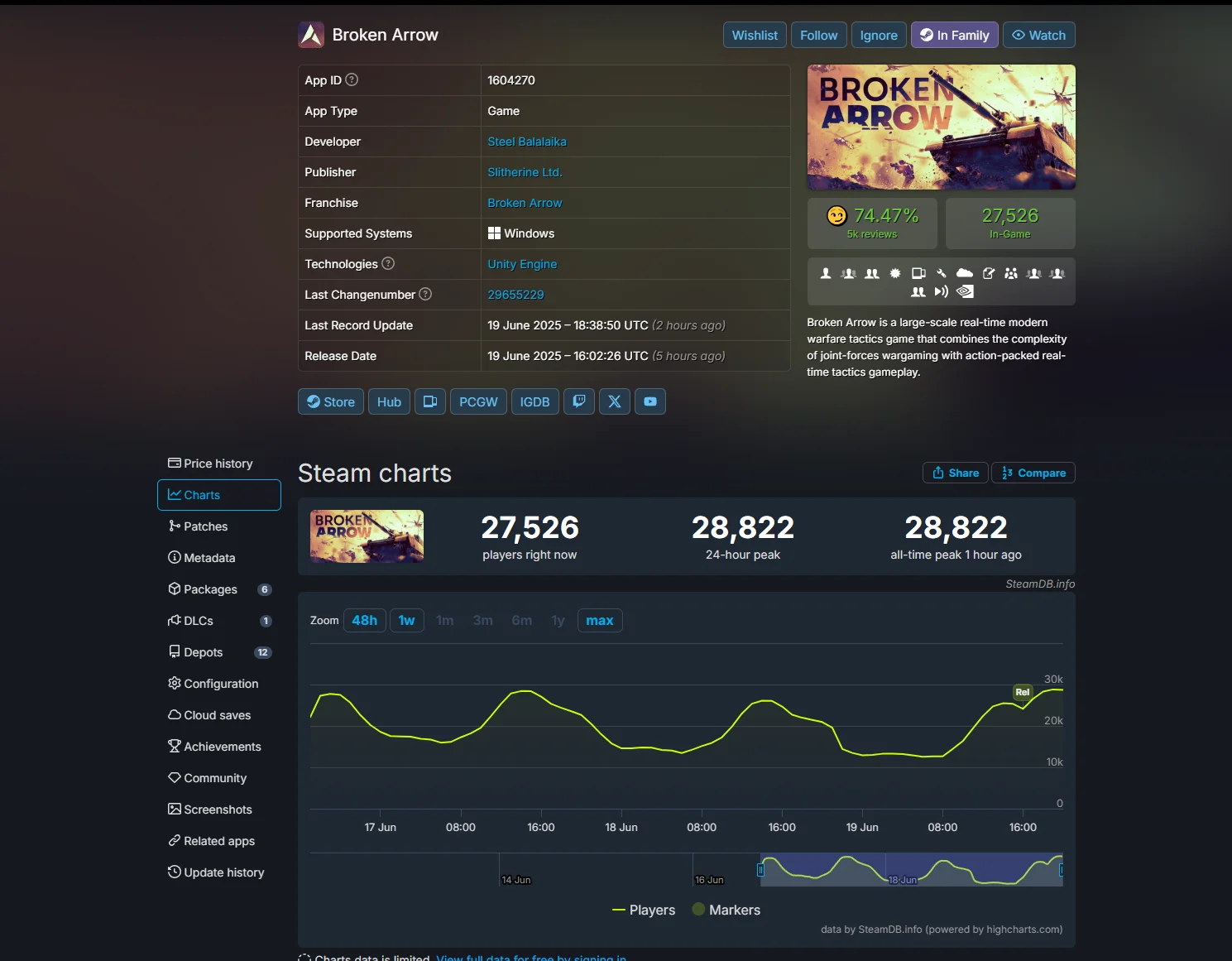Open Depots in the sidebar
Image resolution: width=1232 pixels, height=961 pixels.
click(x=219, y=652)
